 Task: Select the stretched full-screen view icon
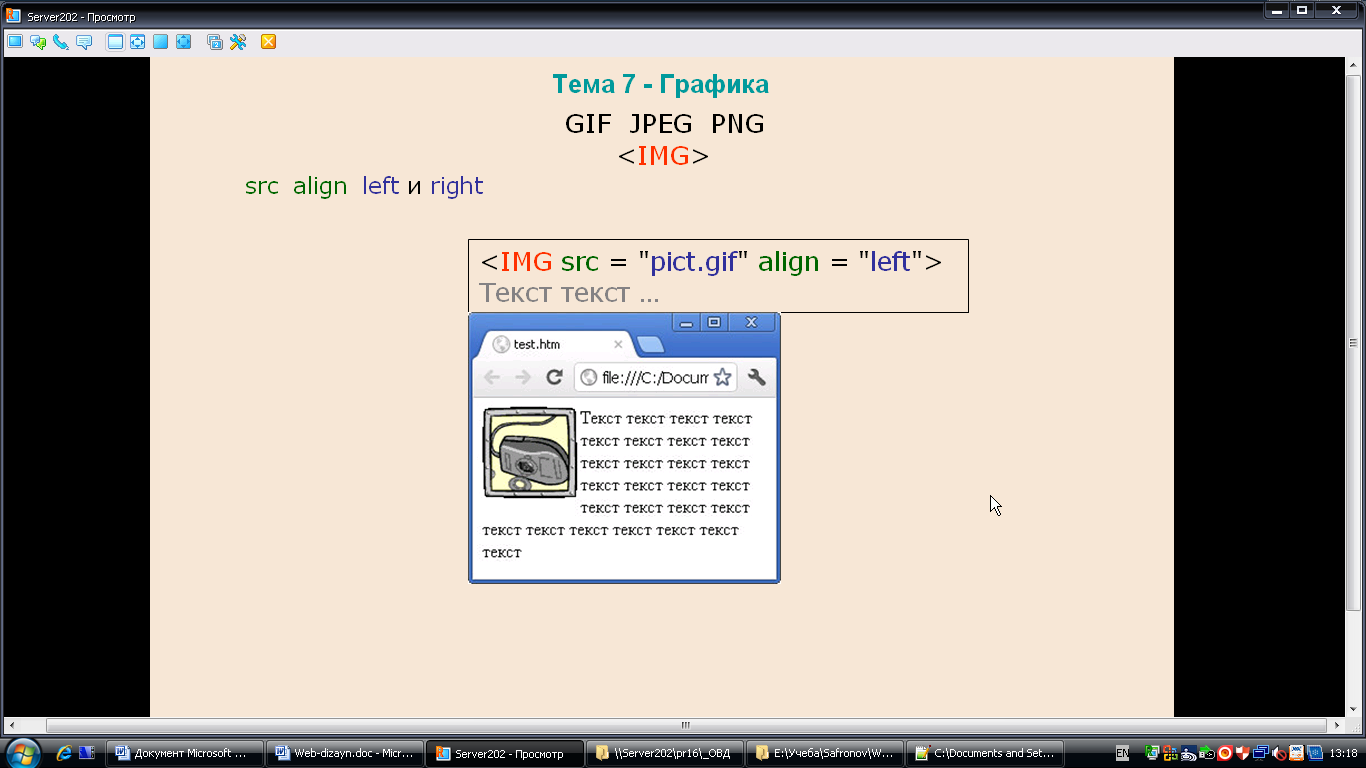point(183,42)
